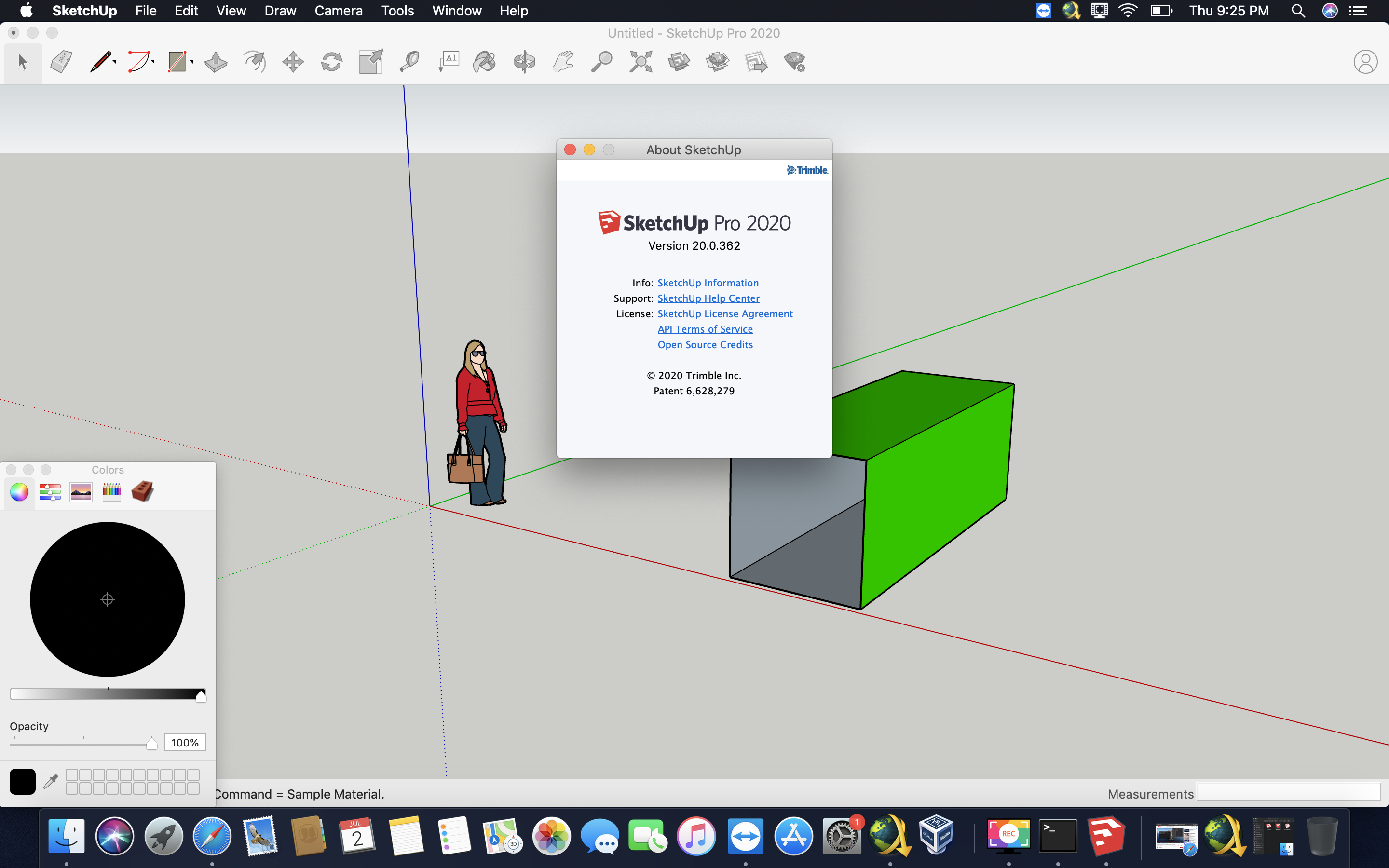Click the eyedropper sample color icon

coord(51,781)
